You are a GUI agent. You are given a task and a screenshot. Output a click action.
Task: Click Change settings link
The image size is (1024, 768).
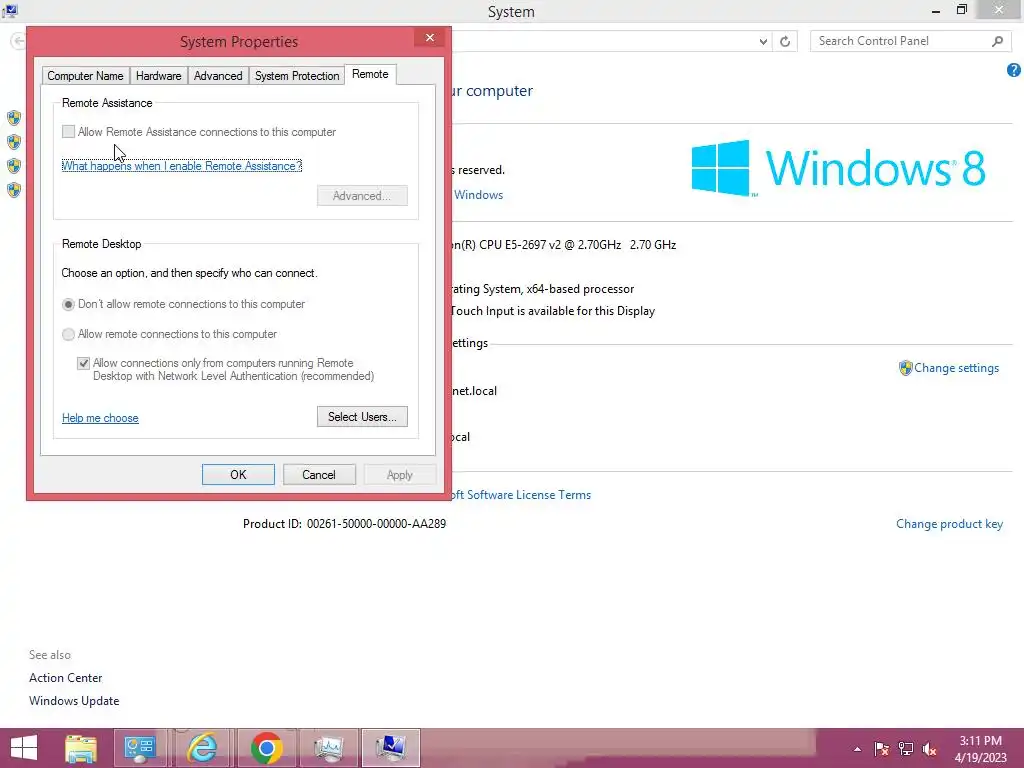click(x=956, y=368)
